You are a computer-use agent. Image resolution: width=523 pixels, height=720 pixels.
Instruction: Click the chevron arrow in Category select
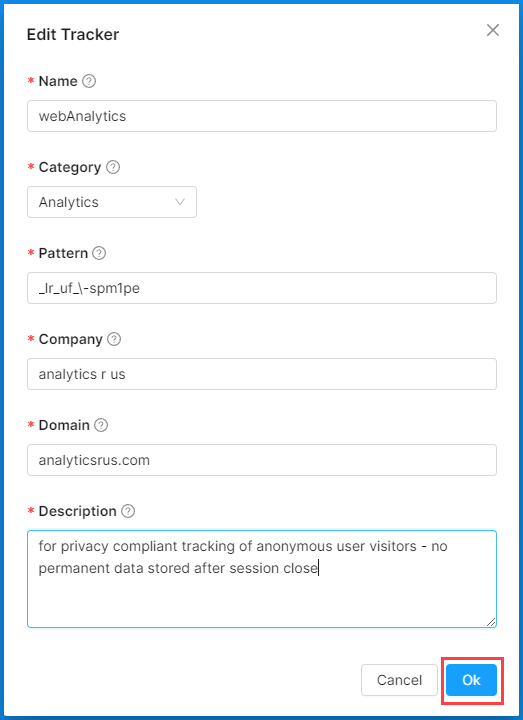180,202
